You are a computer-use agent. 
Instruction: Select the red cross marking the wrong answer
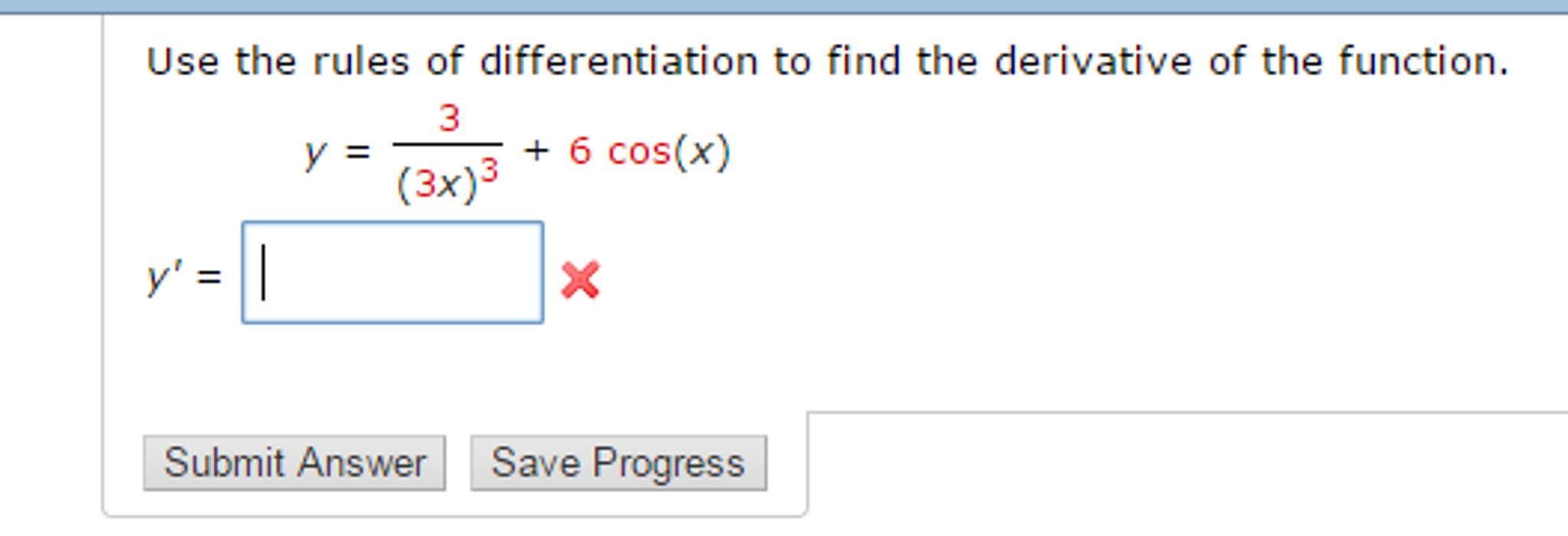[x=579, y=280]
